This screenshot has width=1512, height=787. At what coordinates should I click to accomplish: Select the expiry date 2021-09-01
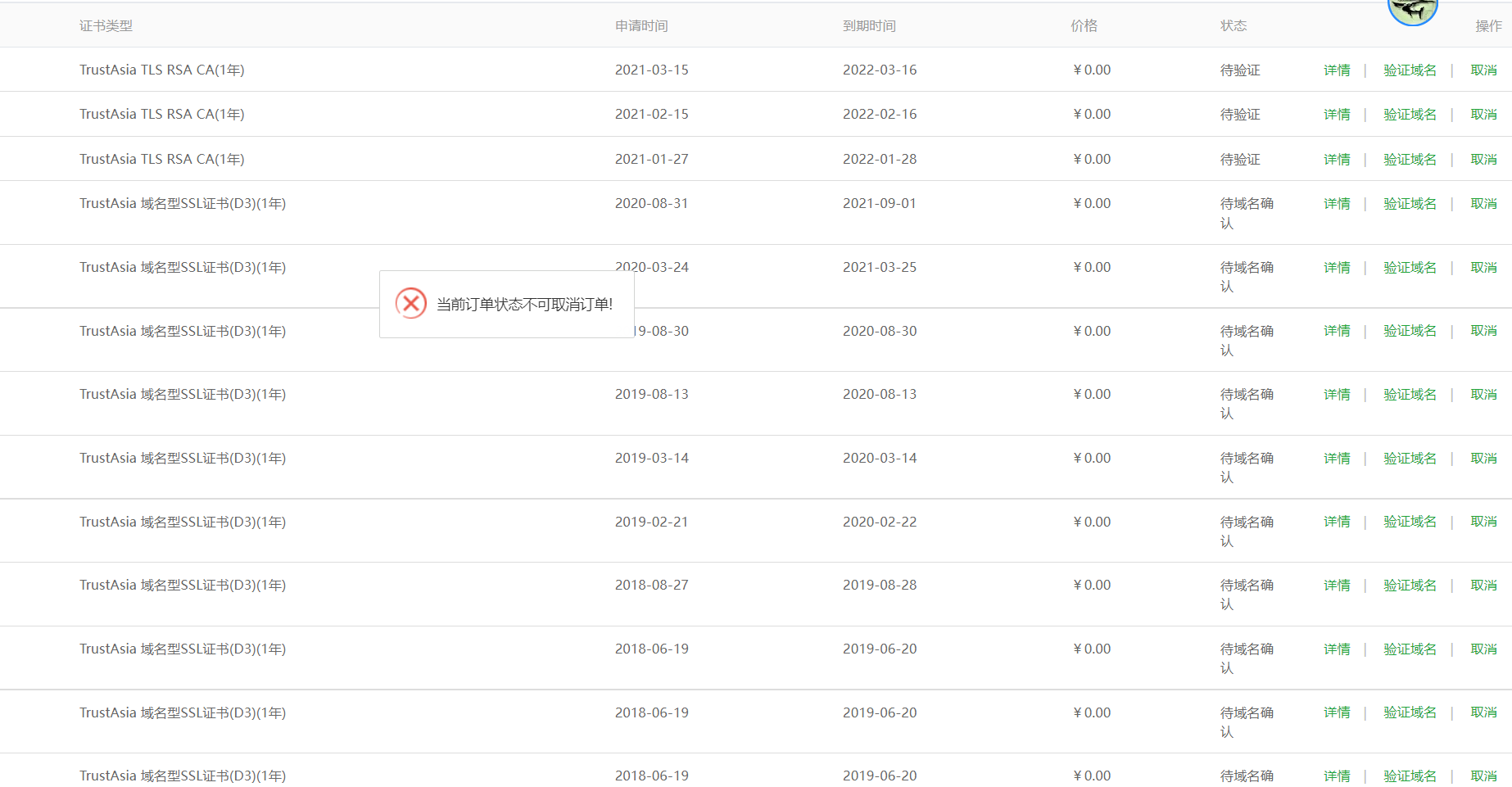880,204
